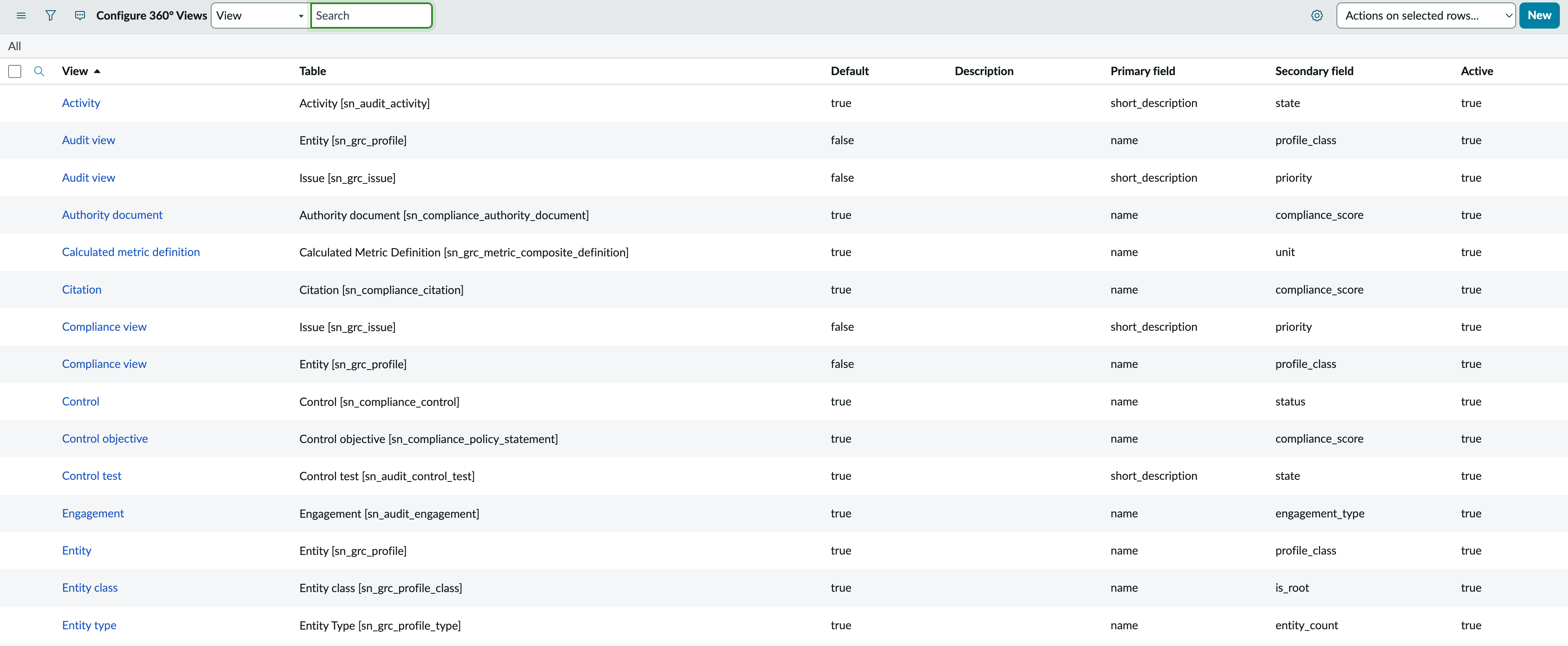Sort by the Default column header
1568x646 pixels.
pyautogui.click(x=849, y=71)
